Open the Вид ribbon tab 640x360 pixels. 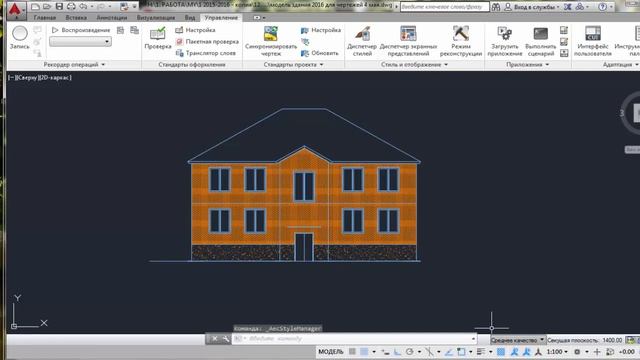tap(190, 18)
